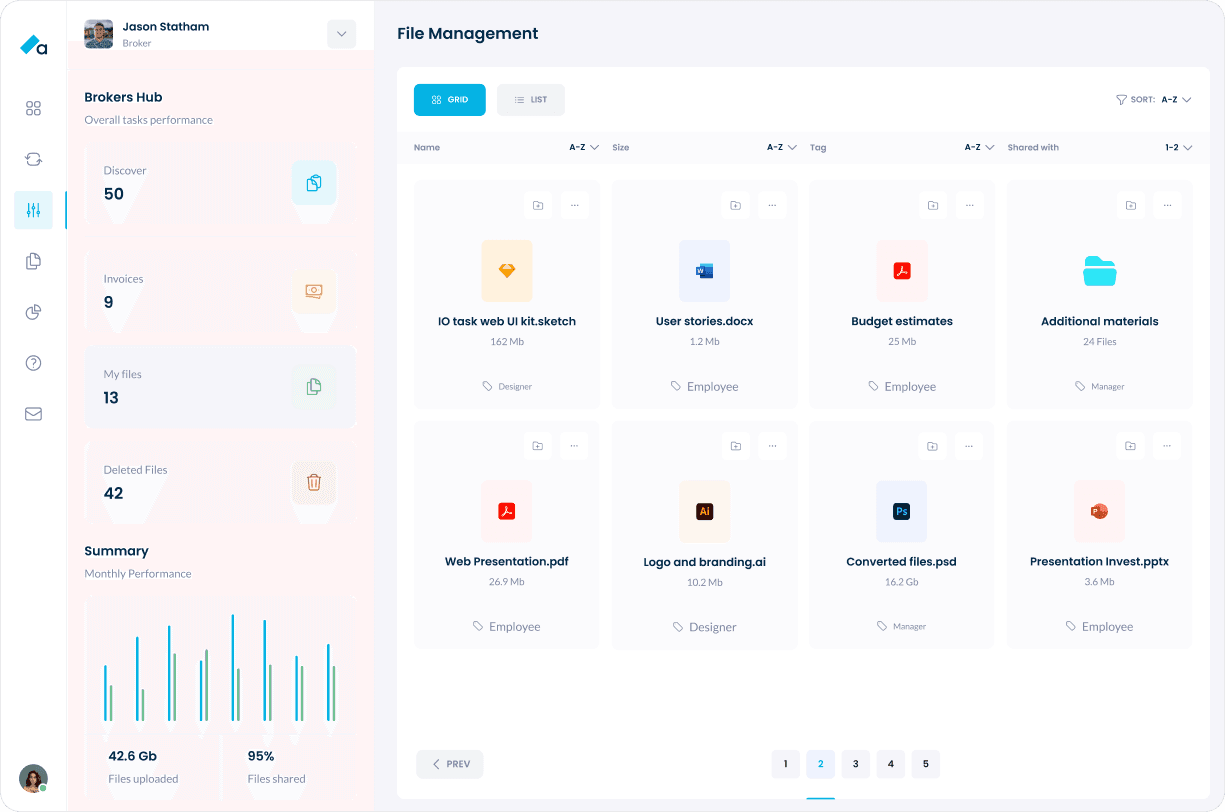Switch to GRID view
The image size is (1225, 812).
click(449, 99)
